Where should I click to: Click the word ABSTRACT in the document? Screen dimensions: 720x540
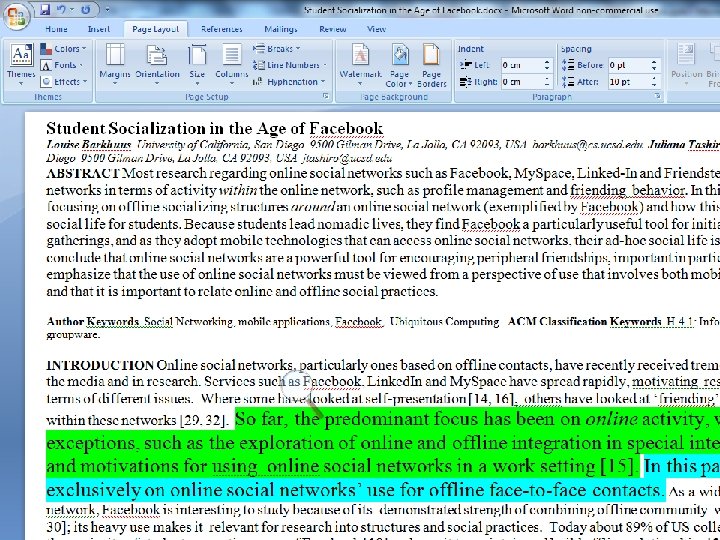(83, 174)
